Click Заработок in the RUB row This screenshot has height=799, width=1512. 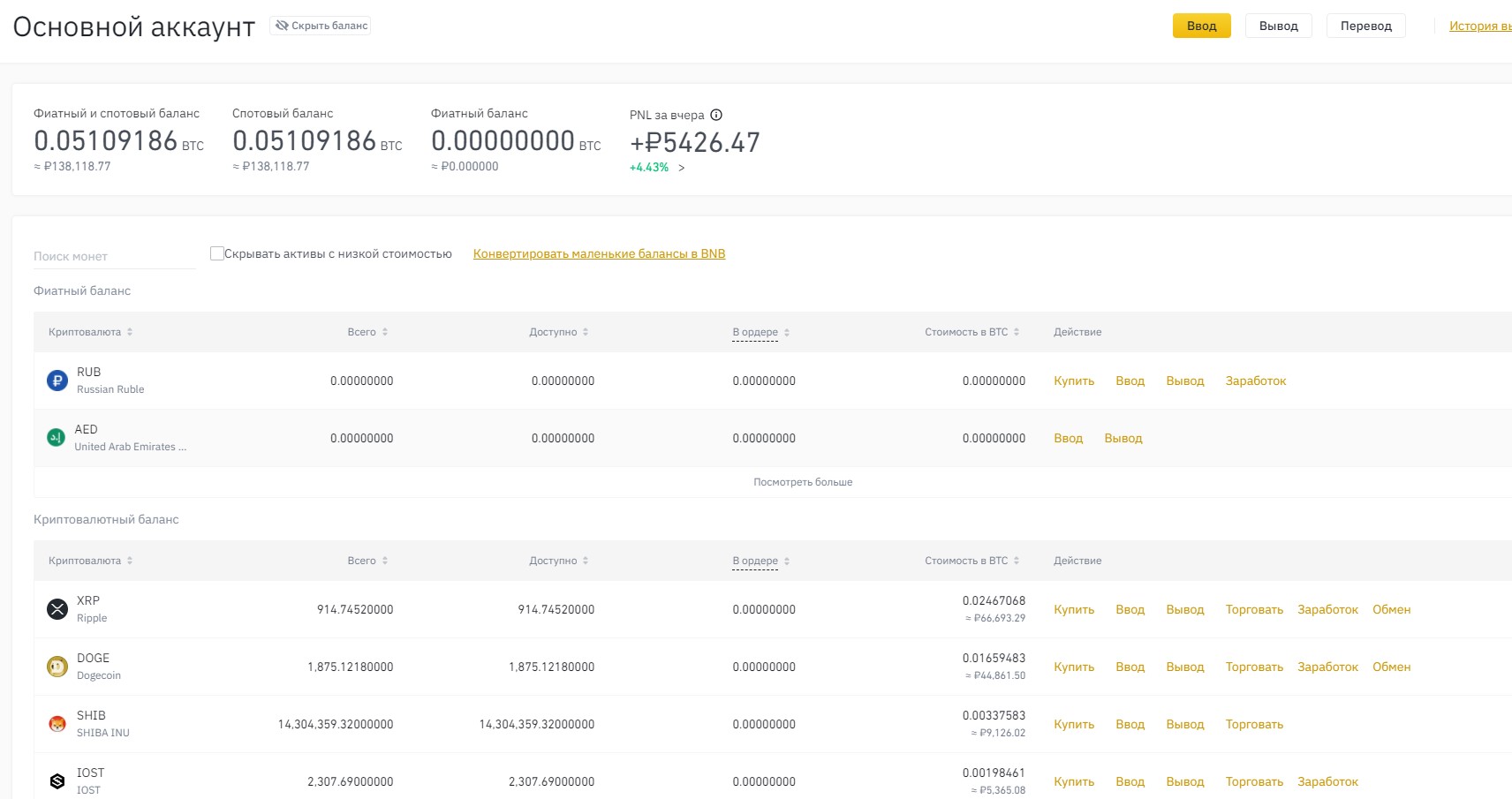pos(1256,381)
